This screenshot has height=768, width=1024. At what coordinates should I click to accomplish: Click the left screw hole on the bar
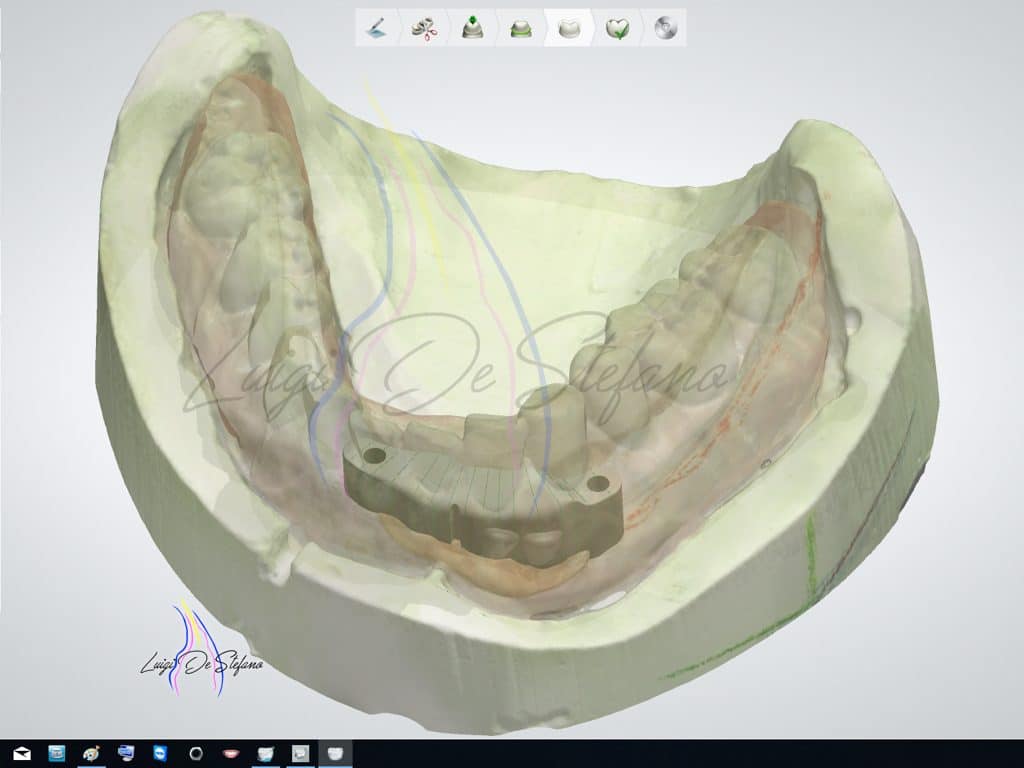coord(375,456)
